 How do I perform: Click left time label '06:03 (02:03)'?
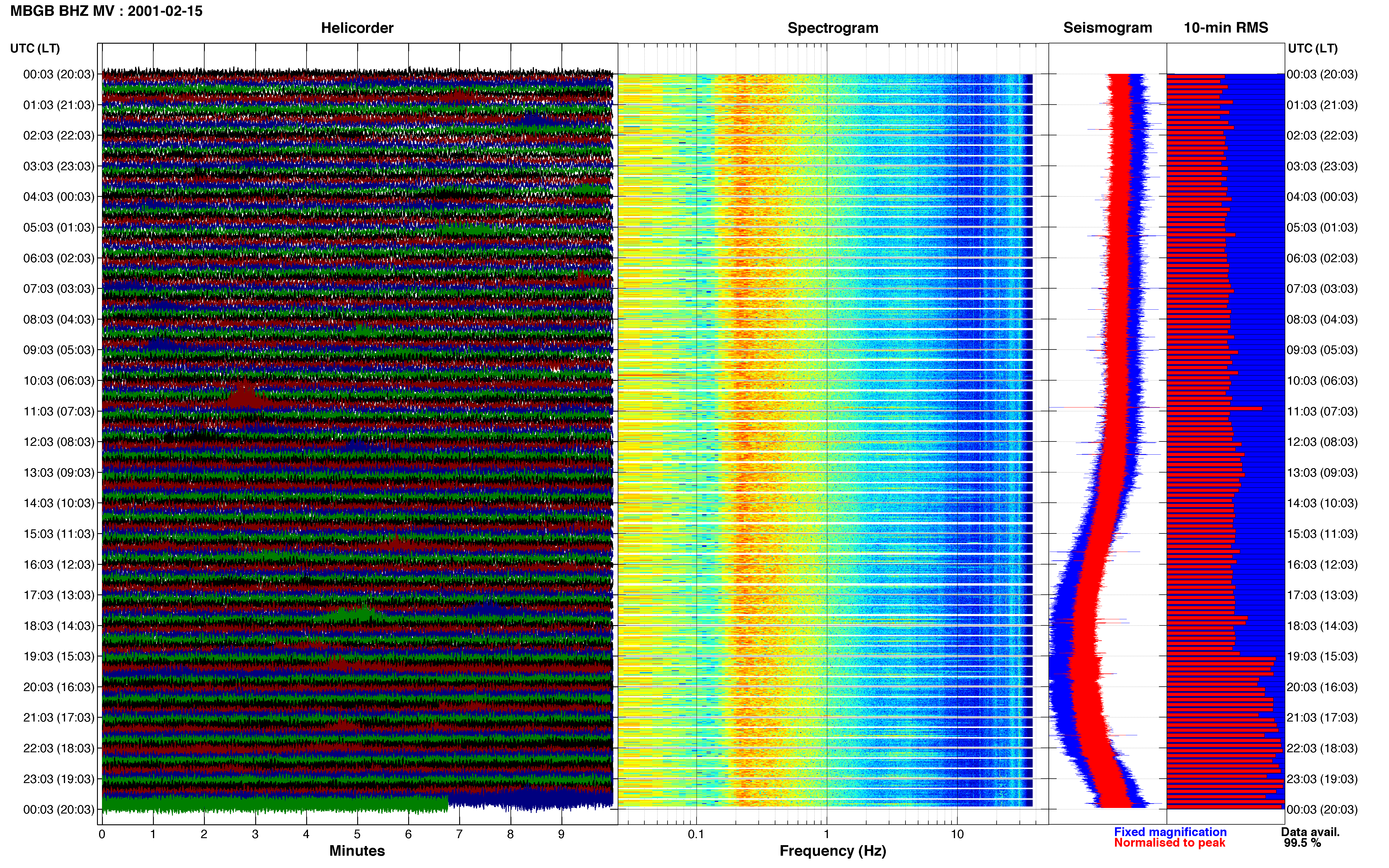[x=59, y=258]
